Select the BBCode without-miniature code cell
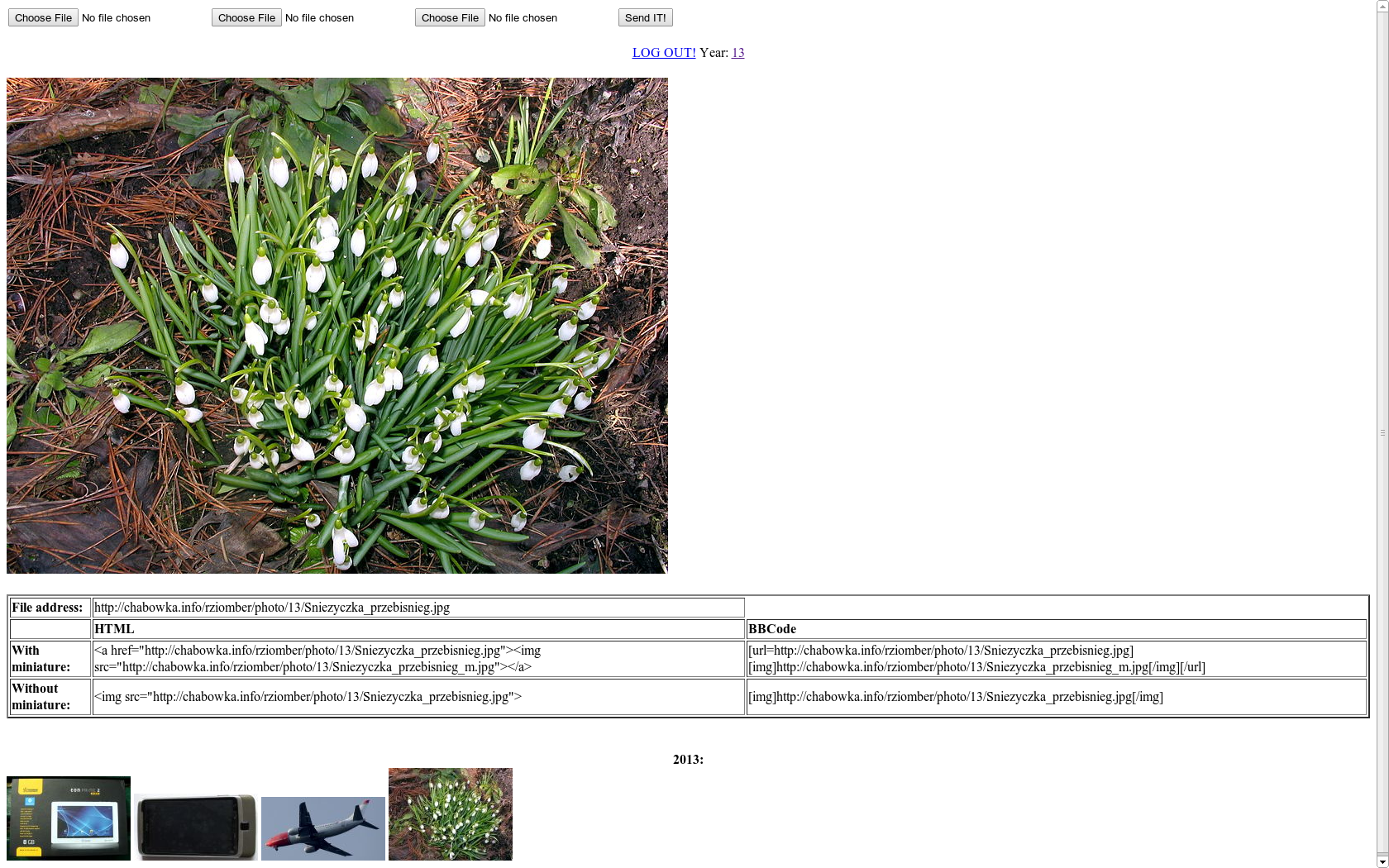 pos(955,697)
